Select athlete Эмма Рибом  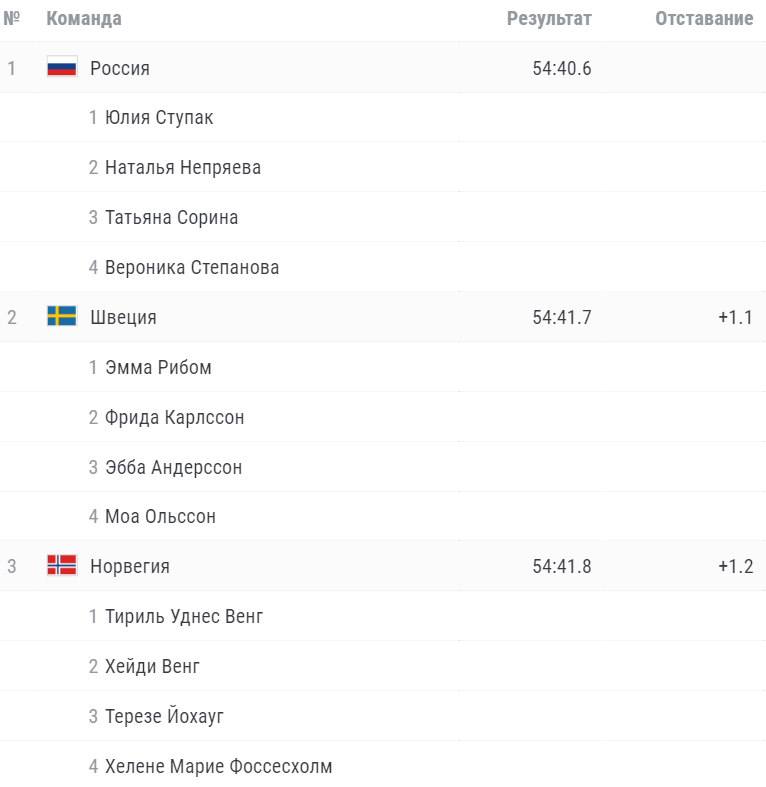pos(158,367)
